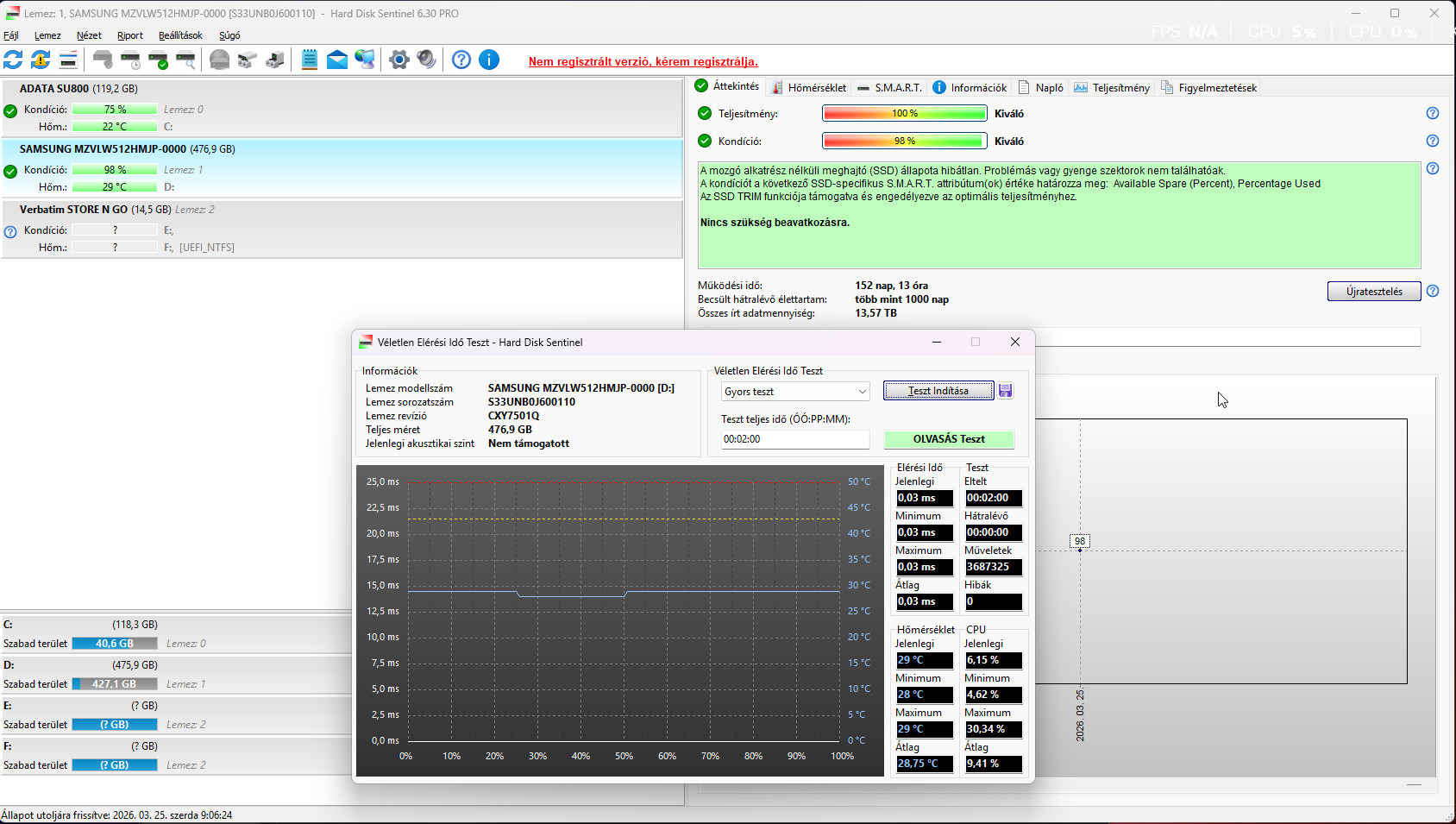Click the C: free space 40,6 GB bar
This screenshot has height=824, width=1456.
(115, 644)
